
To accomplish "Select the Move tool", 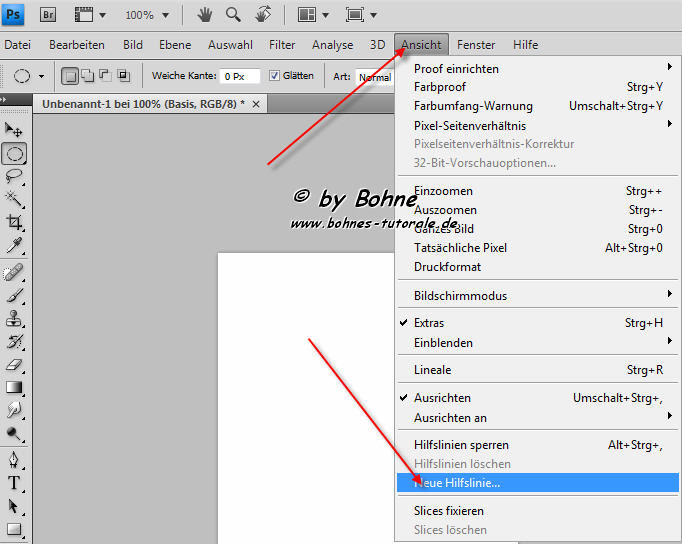I will (14, 129).
